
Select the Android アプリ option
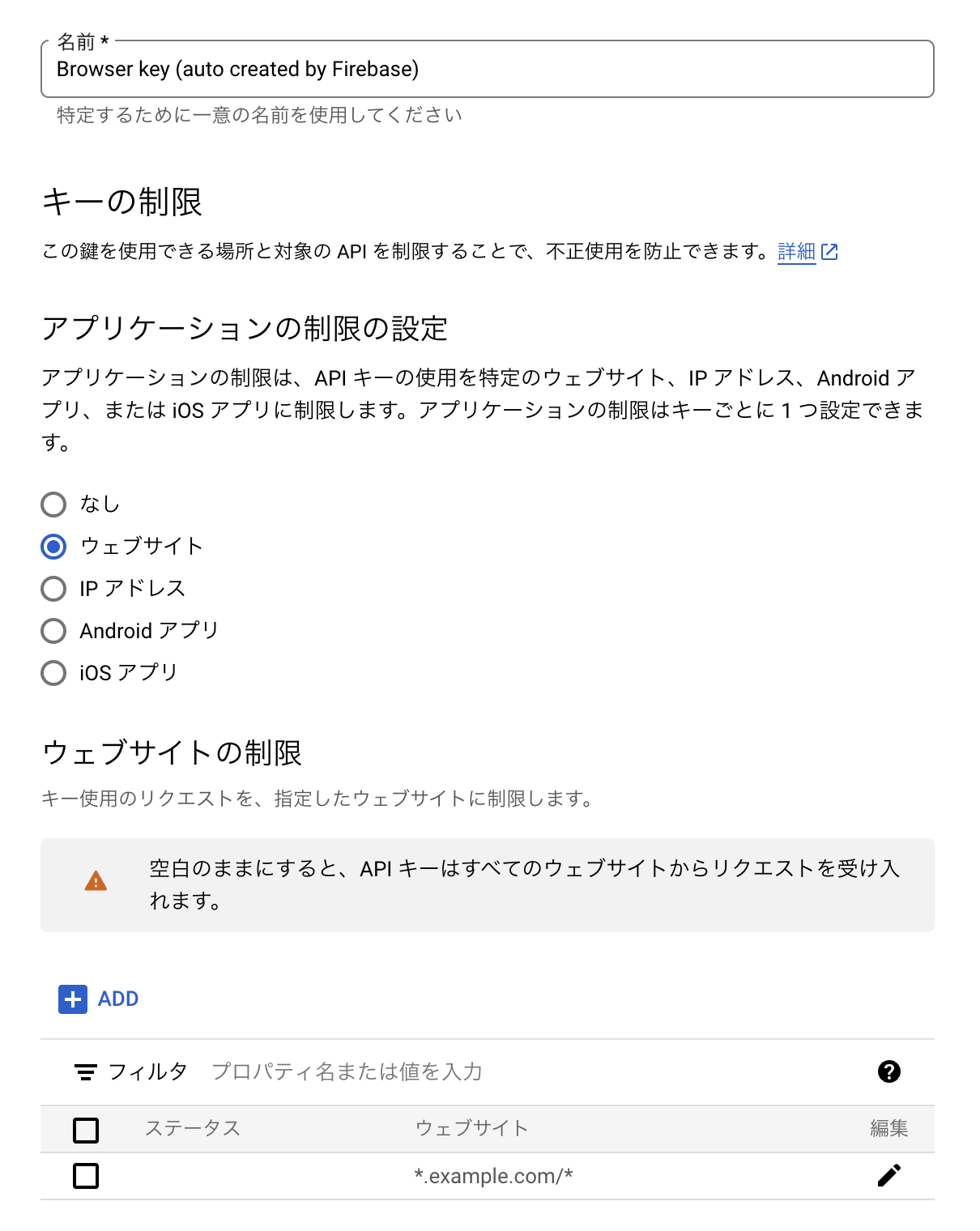click(x=53, y=630)
